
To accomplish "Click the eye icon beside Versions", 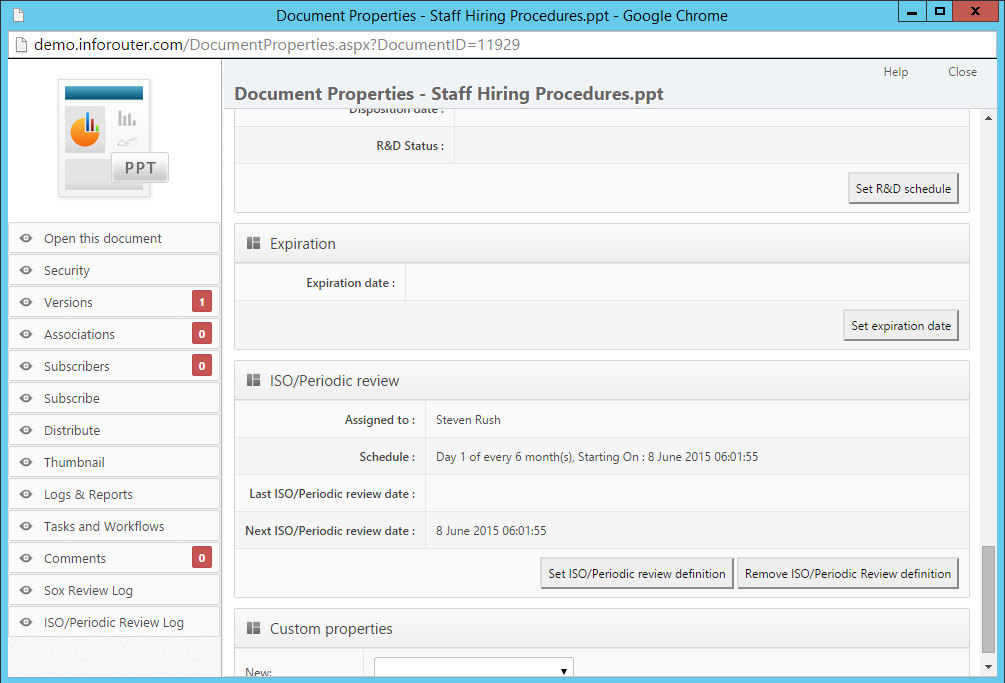I will (26, 302).
